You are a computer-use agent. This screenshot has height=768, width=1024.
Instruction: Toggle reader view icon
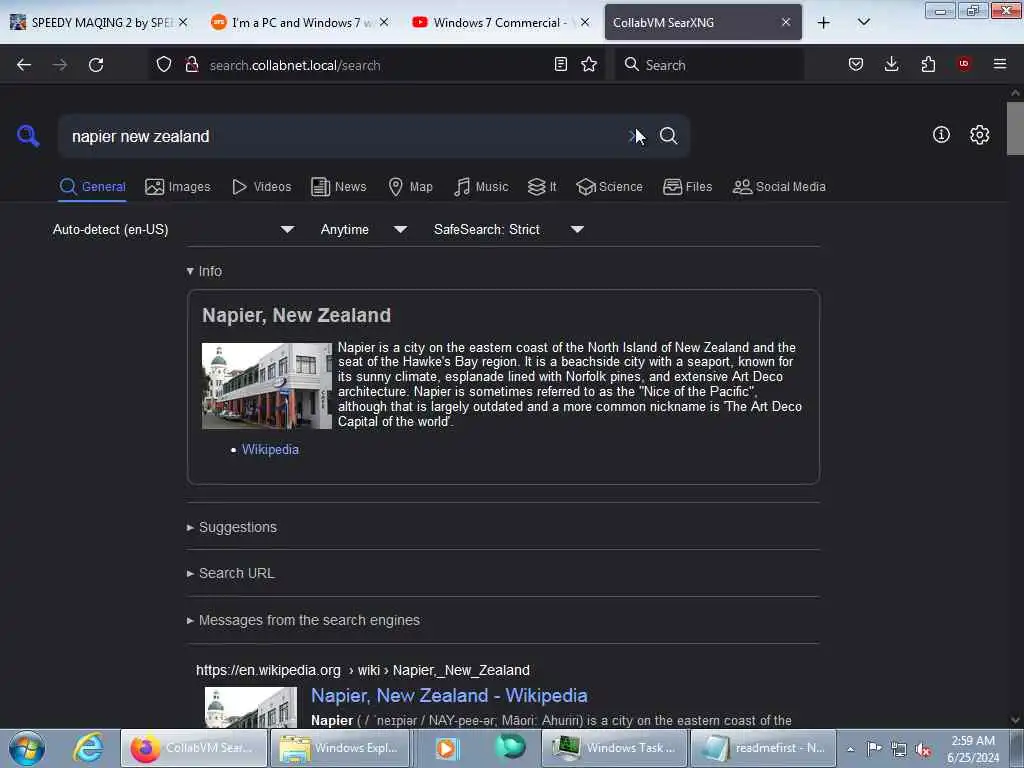[x=560, y=64]
